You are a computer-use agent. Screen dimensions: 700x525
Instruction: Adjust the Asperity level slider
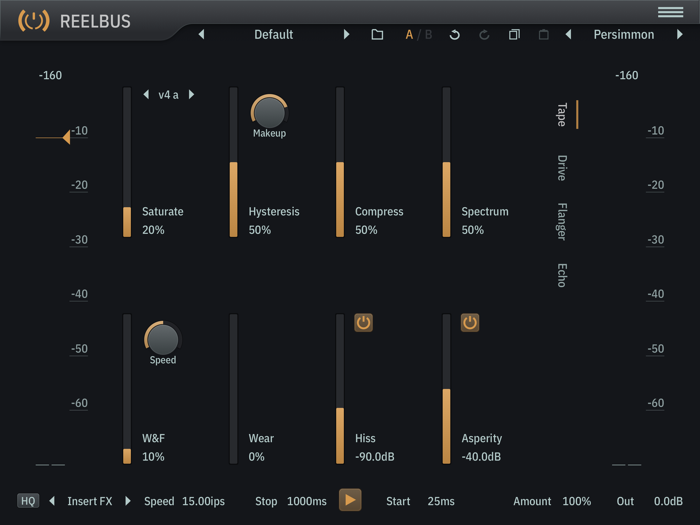446,389
